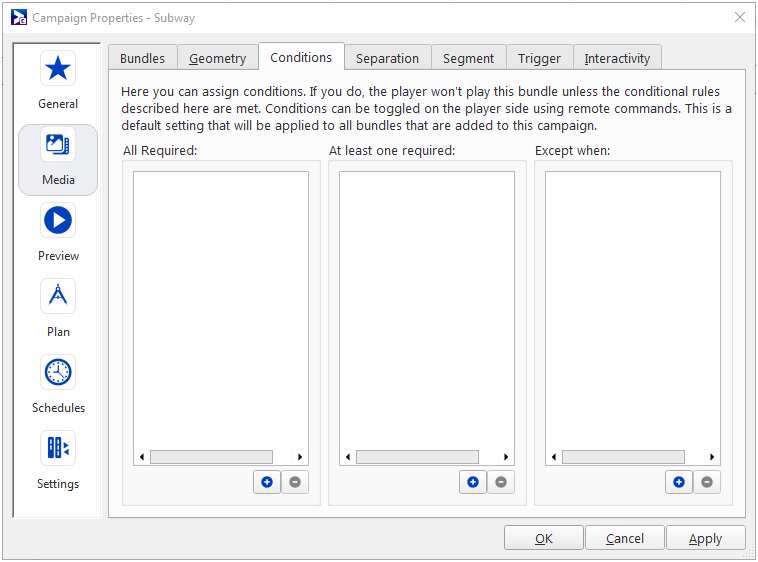Open the General section star icon
758x562 pixels.
(x=58, y=69)
